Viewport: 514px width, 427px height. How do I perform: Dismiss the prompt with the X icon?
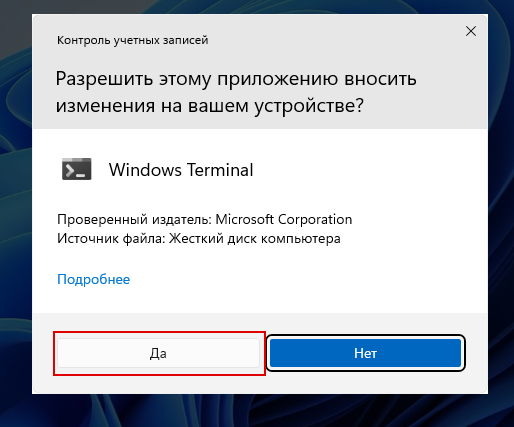click(471, 31)
